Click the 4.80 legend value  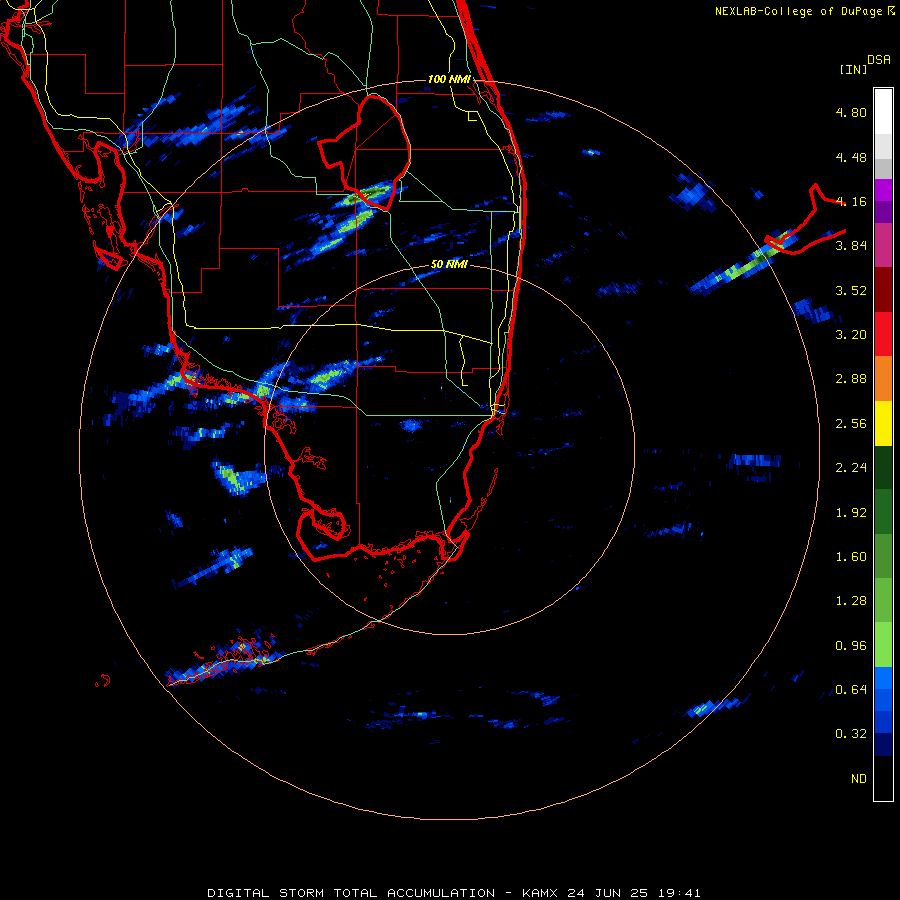click(851, 112)
